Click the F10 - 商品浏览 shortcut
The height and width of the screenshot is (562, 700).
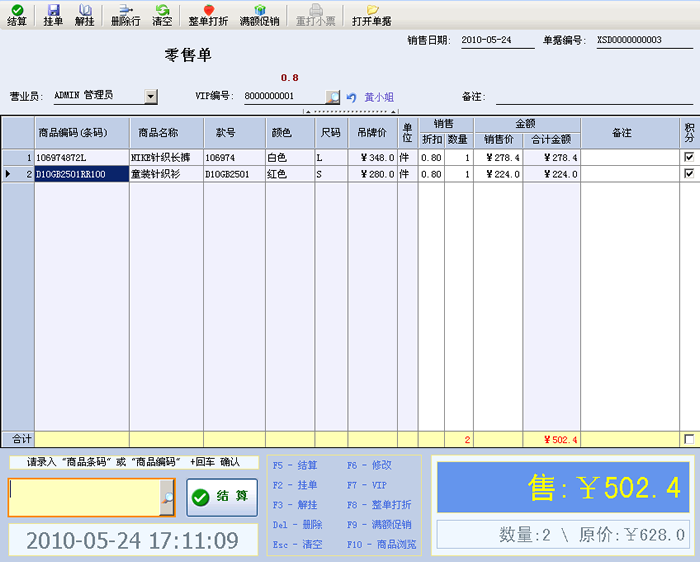382,545
